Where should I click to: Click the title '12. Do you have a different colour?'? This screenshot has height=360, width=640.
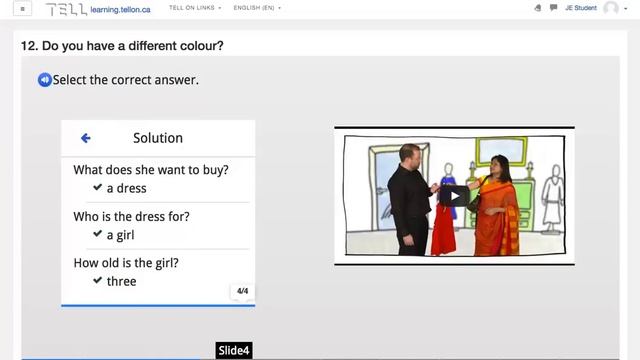[x=122, y=46]
